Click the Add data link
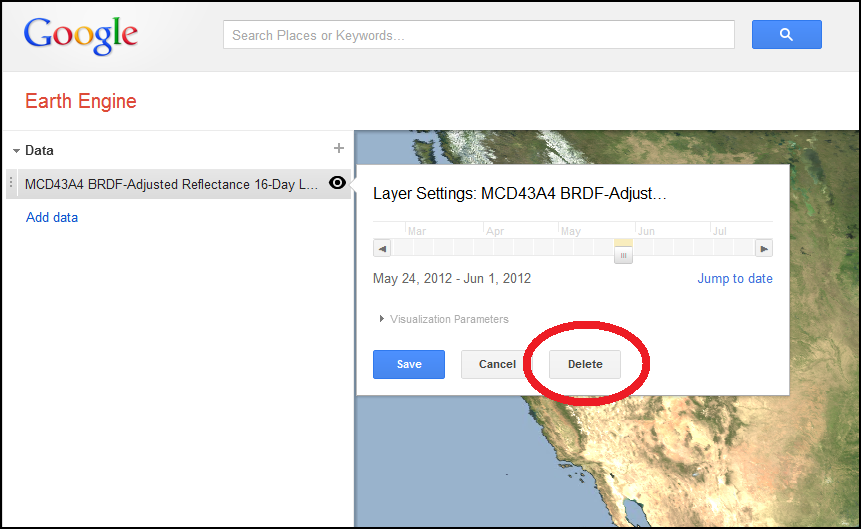 point(52,218)
